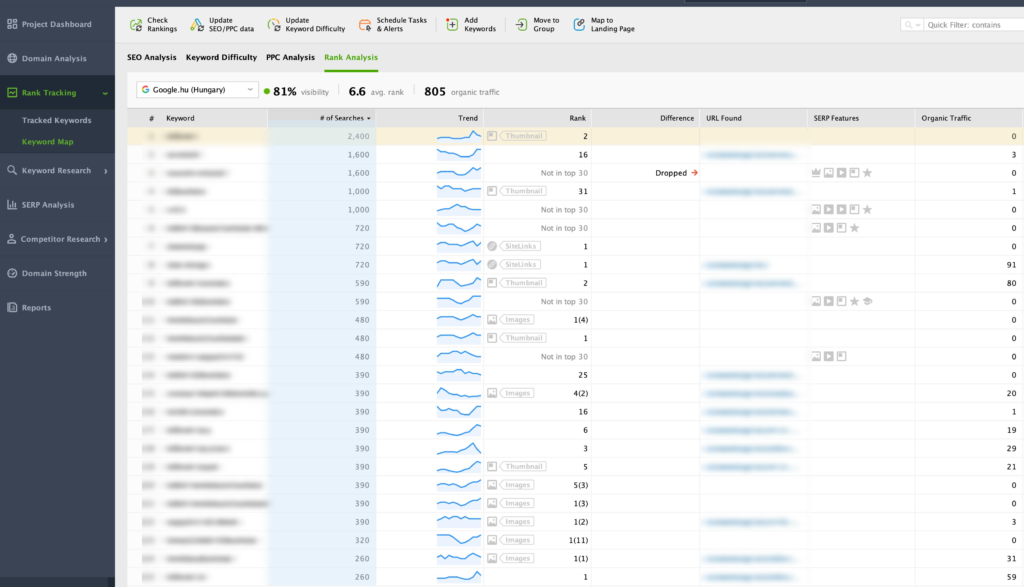Click Map to Landing Page icon
This screenshot has width=1024, height=587.
(579, 25)
